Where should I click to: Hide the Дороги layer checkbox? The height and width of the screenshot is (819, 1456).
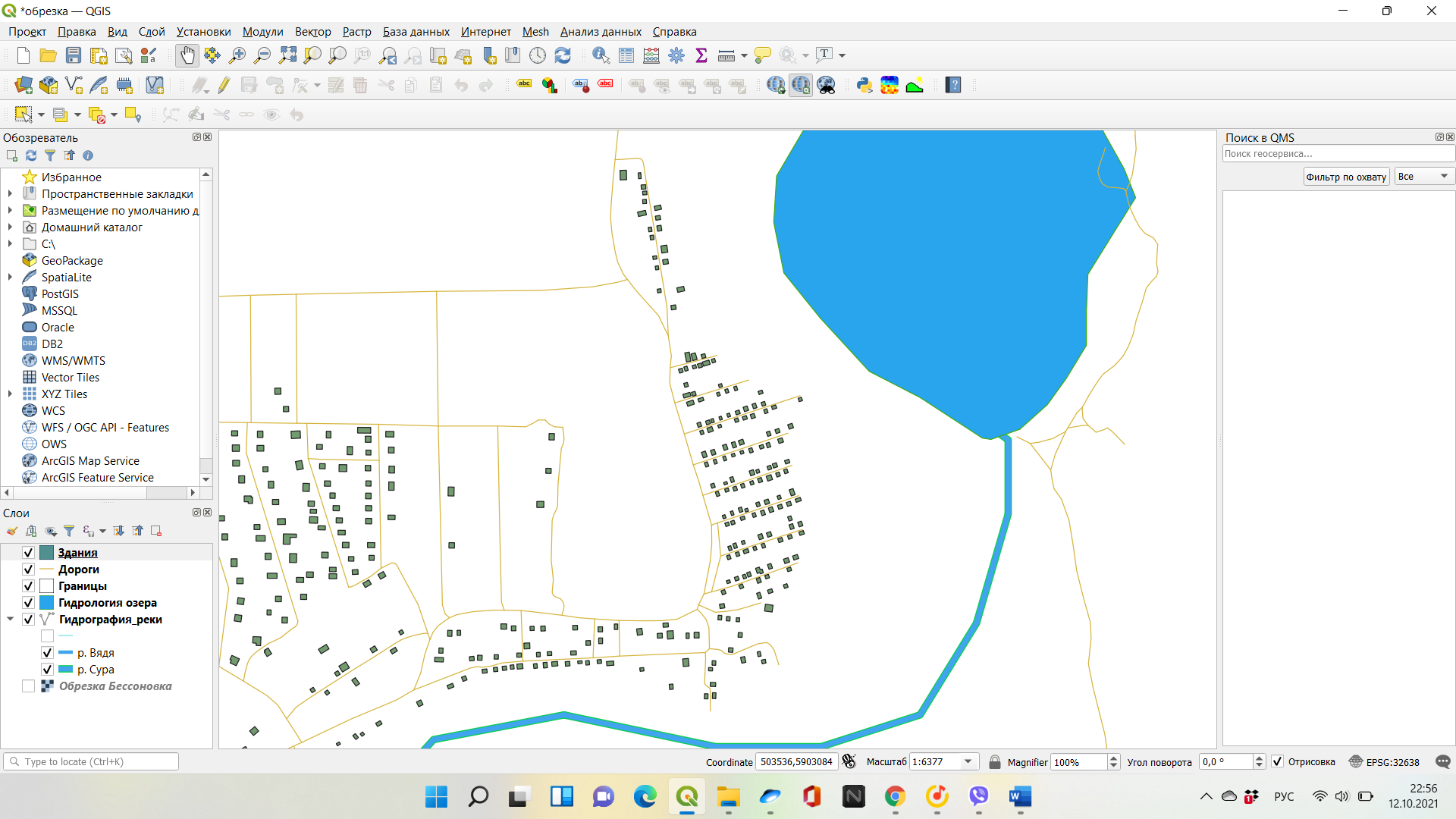pos(29,570)
